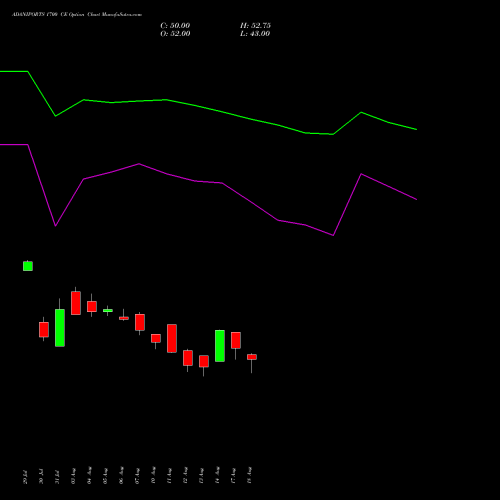Click the 13 Aug date label
The image size is (500, 500).
point(201,476)
